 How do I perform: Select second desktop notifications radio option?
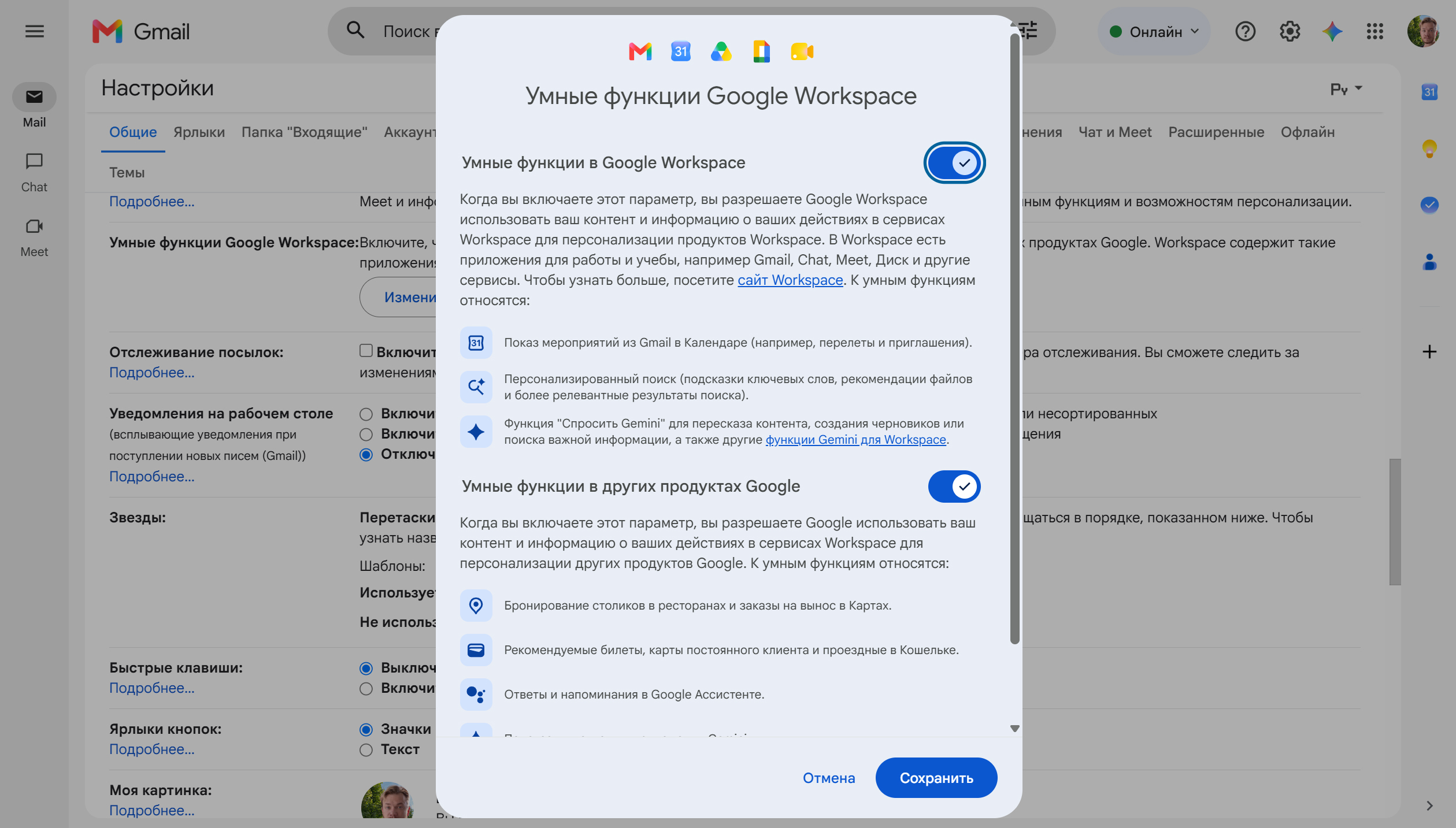pos(365,435)
